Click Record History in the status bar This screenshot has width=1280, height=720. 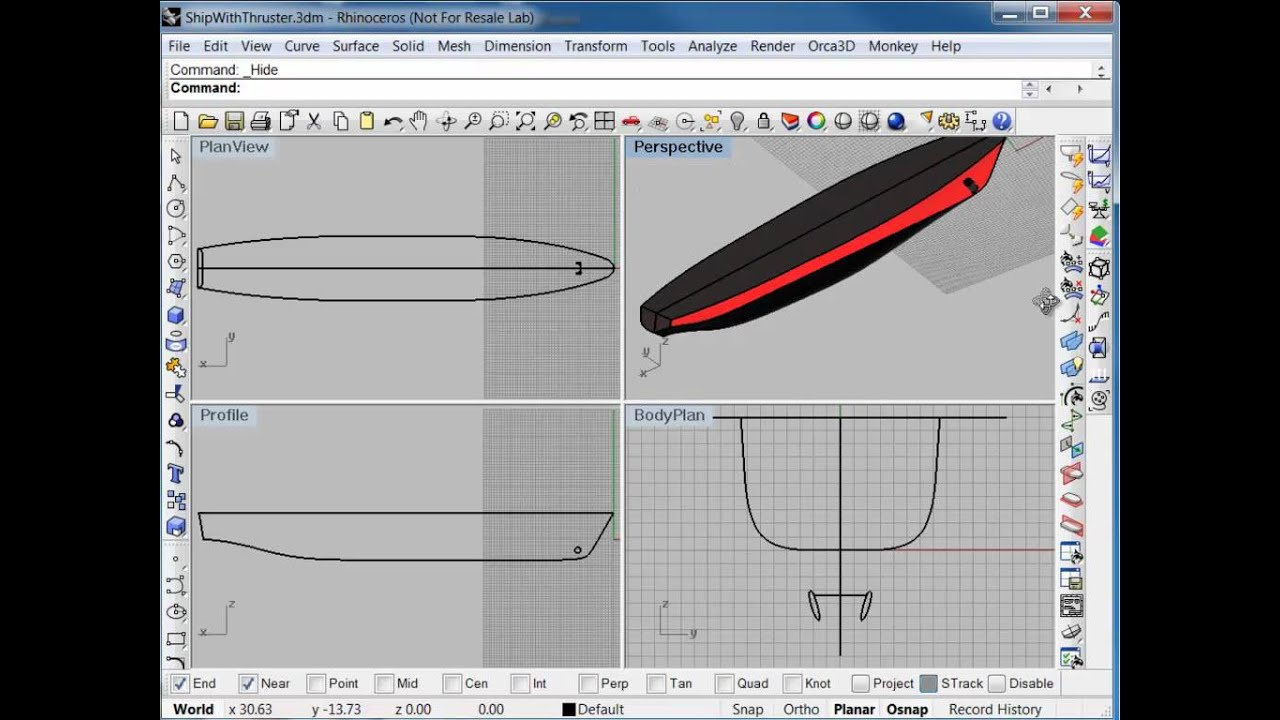995,709
